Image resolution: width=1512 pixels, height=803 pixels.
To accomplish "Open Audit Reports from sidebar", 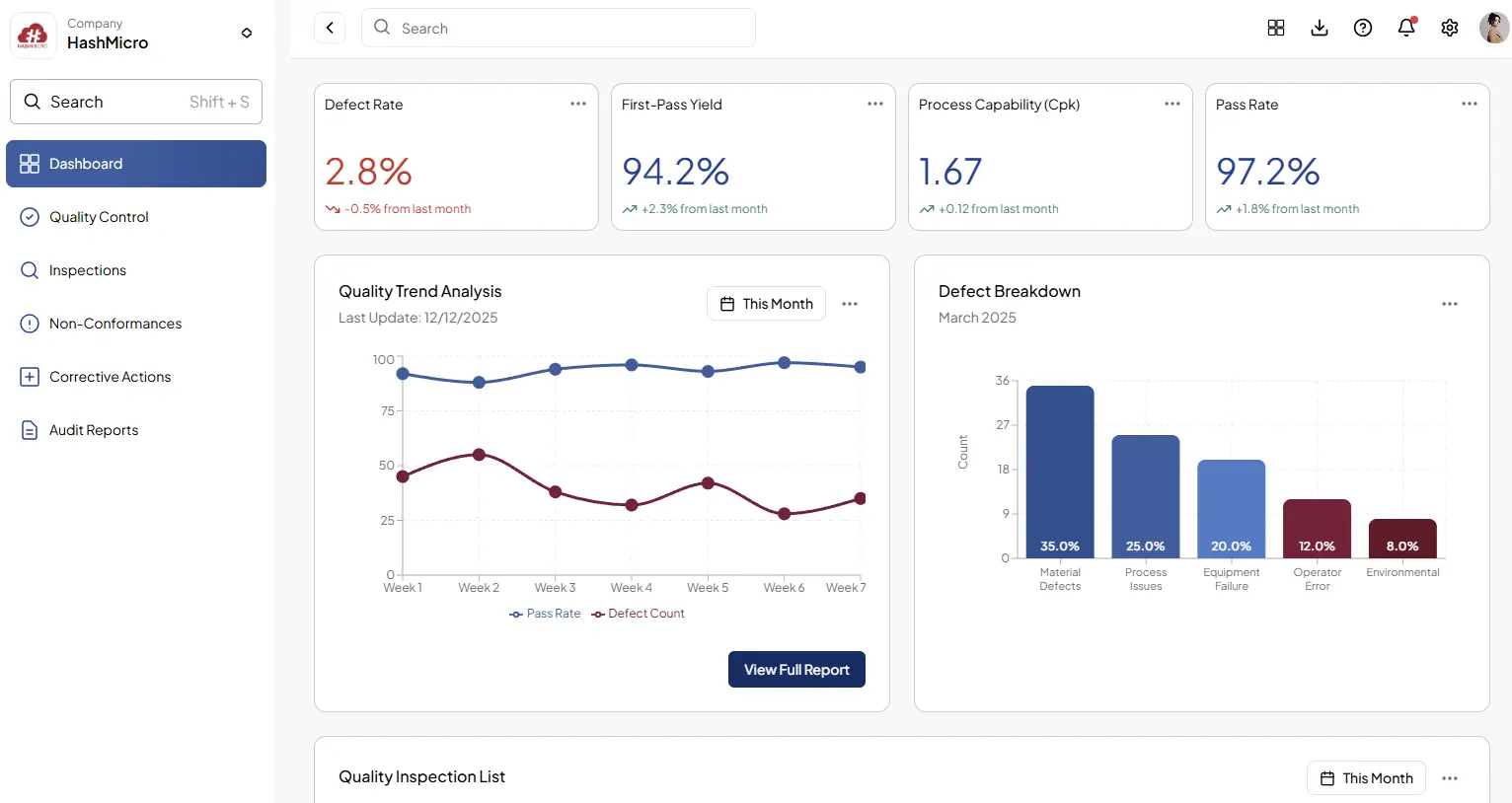I will [x=94, y=430].
